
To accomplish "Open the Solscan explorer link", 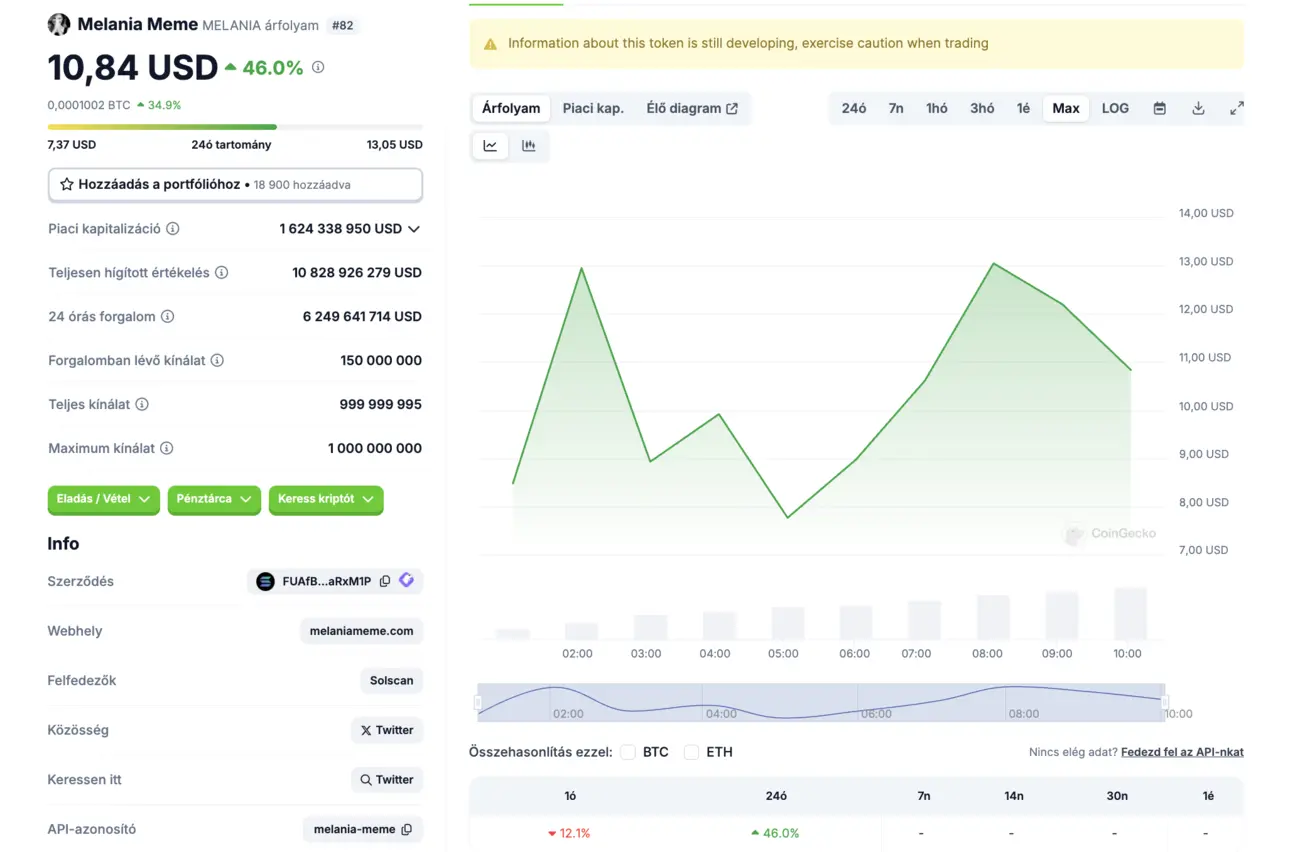I will [391, 680].
